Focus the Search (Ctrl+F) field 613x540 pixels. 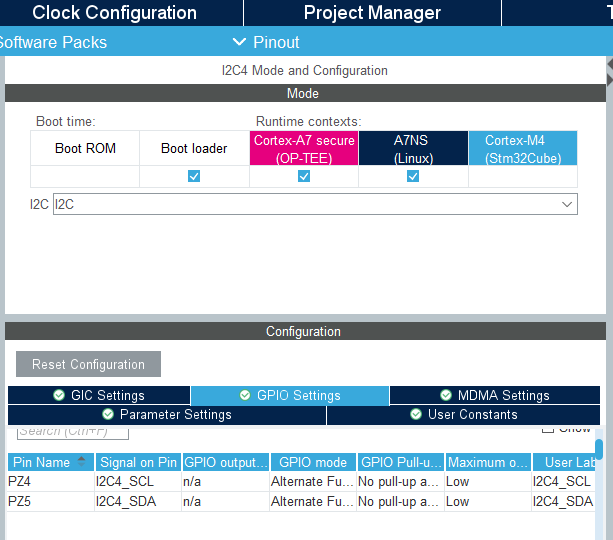pos(73,433)
